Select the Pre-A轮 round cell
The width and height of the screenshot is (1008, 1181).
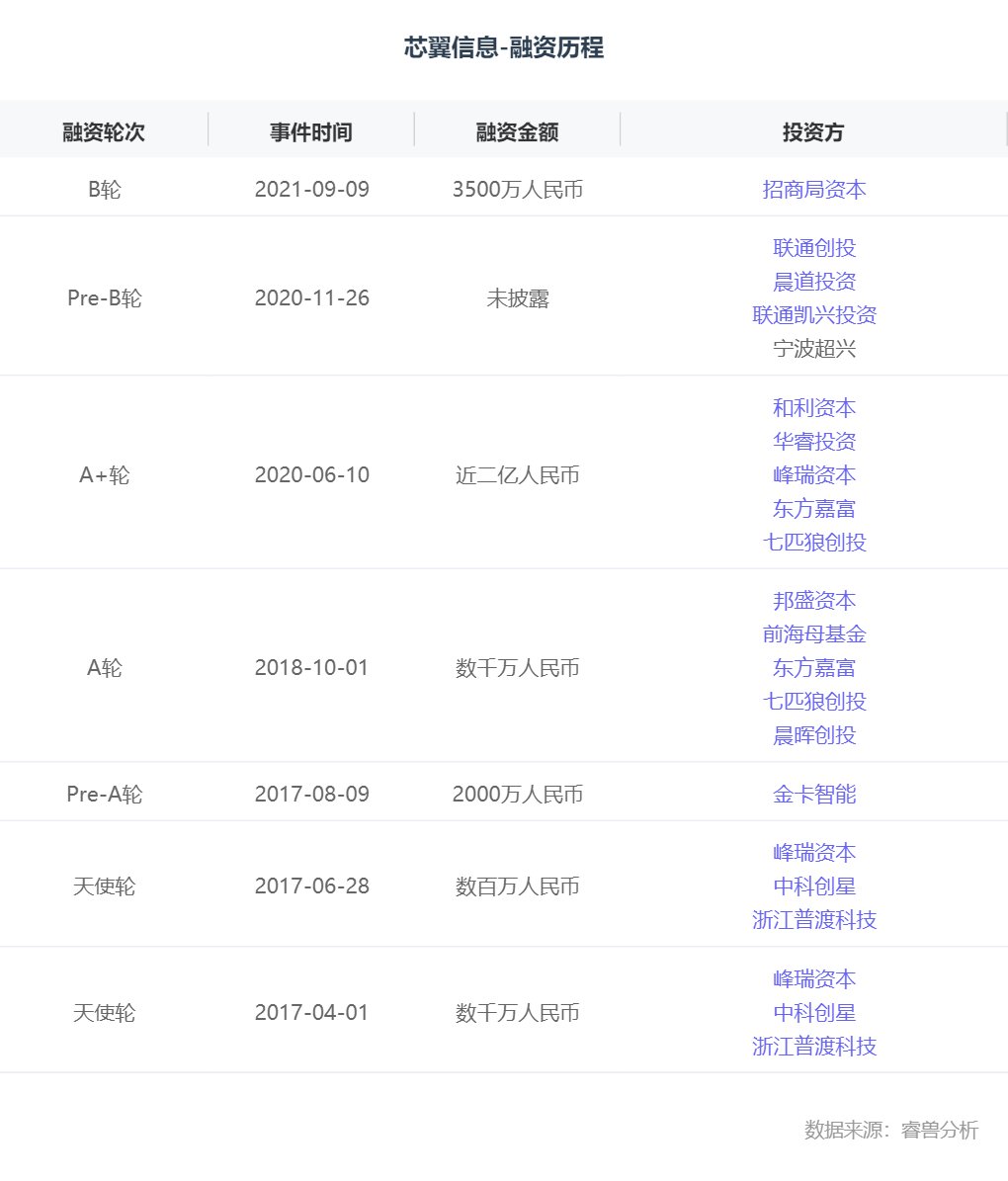click(x=104, y=794)
